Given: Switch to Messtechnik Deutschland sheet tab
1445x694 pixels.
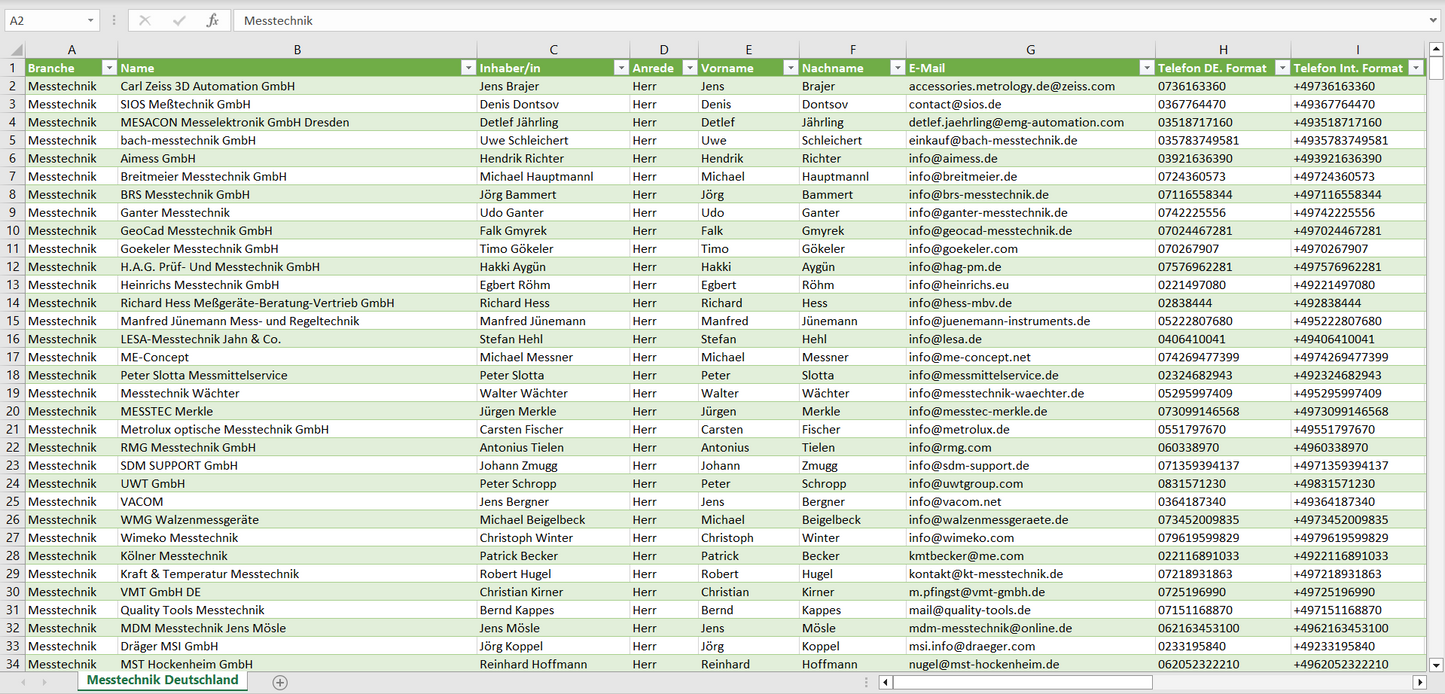Looking at the screenshot, I should (163, 680).
